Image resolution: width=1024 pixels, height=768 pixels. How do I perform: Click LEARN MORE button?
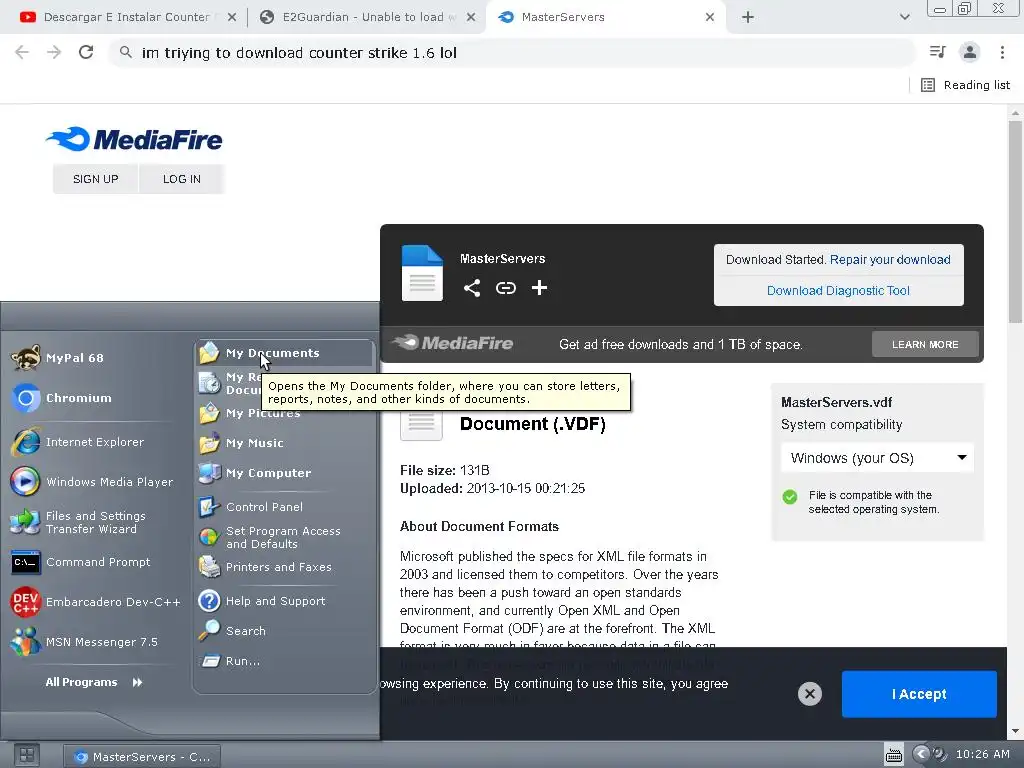(x=925, y=344)
